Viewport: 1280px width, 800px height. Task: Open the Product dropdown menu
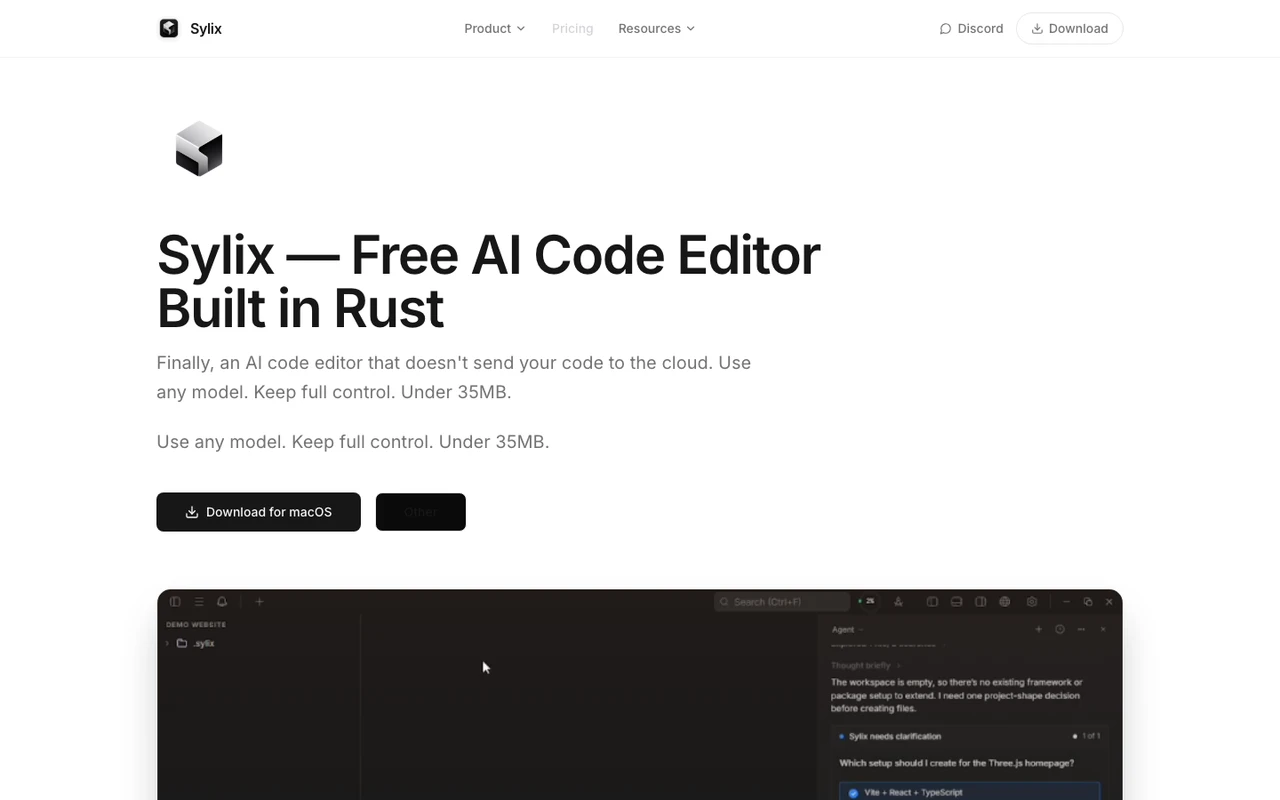[494, 28]
